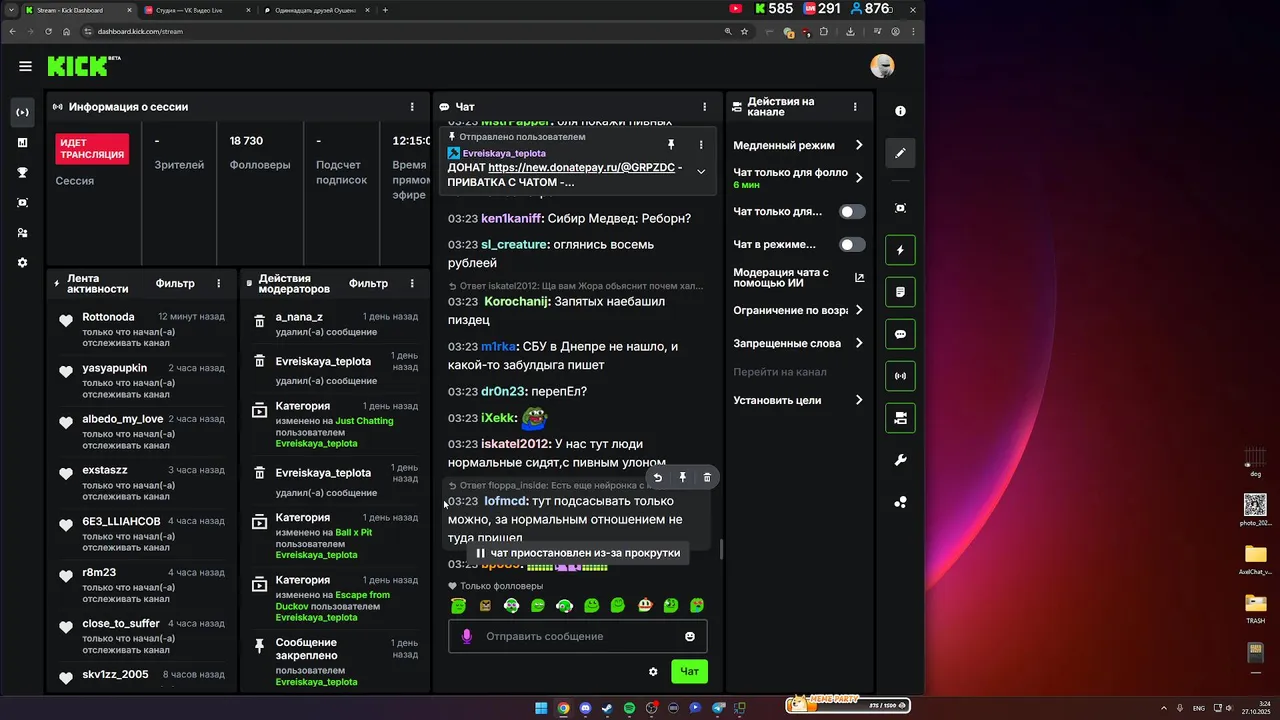This screenshot has height=720, width=1280.
Task: Toggle the chat bubble widget in right toolbar
Action: [900, 334]
